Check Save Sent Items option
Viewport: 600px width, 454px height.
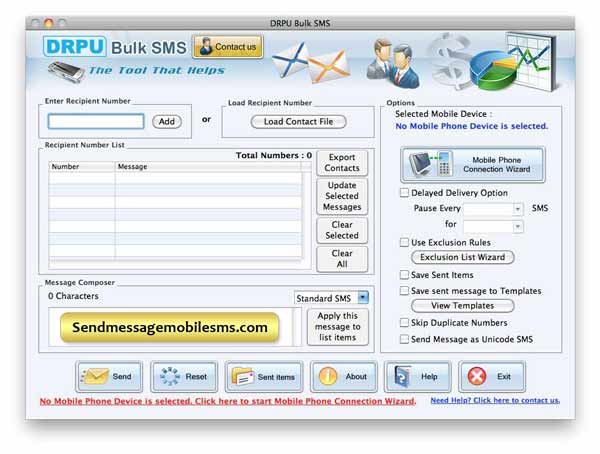pos(404,274)
